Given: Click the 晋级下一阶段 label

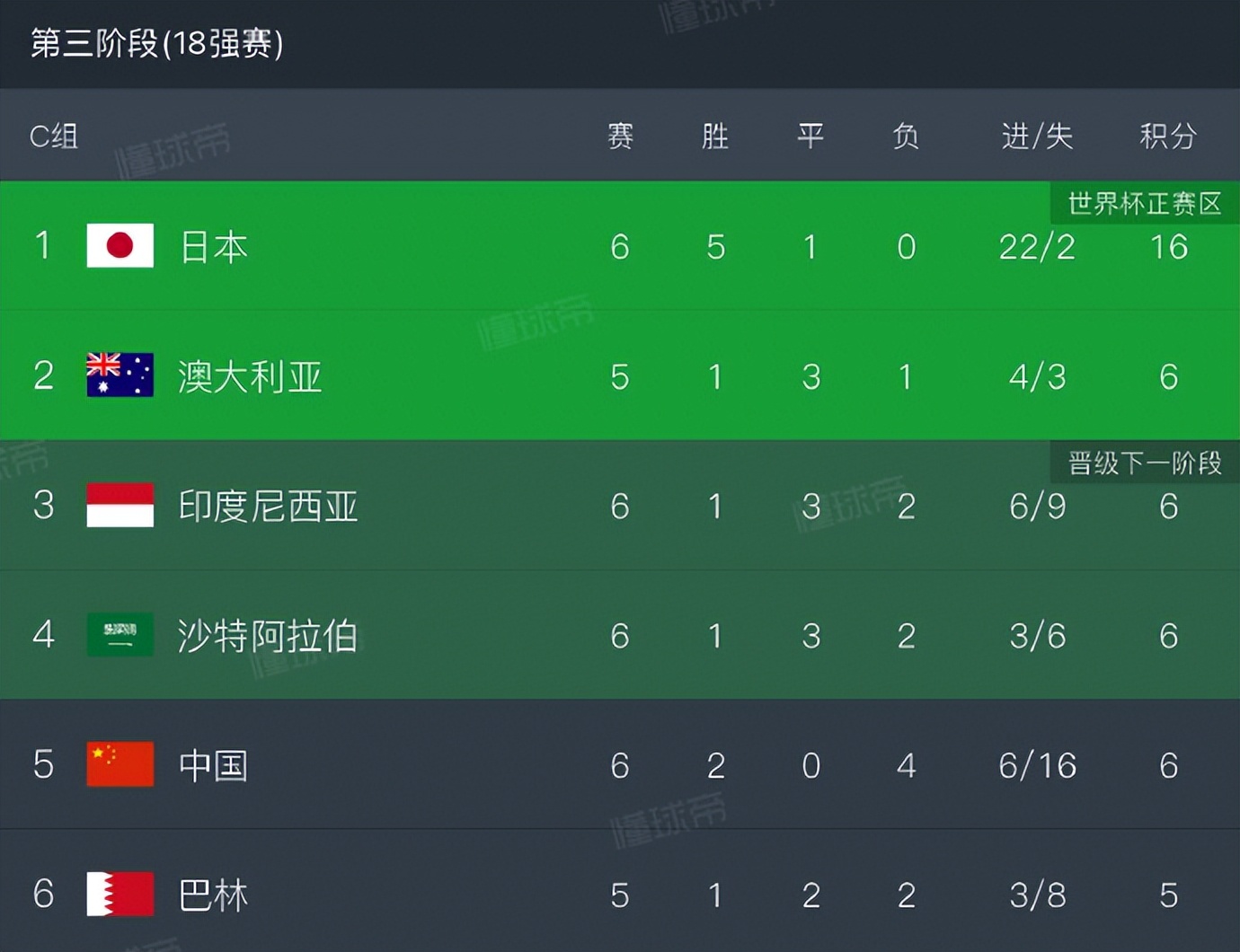Looking at the screenshot, I should pos(1145,463).
